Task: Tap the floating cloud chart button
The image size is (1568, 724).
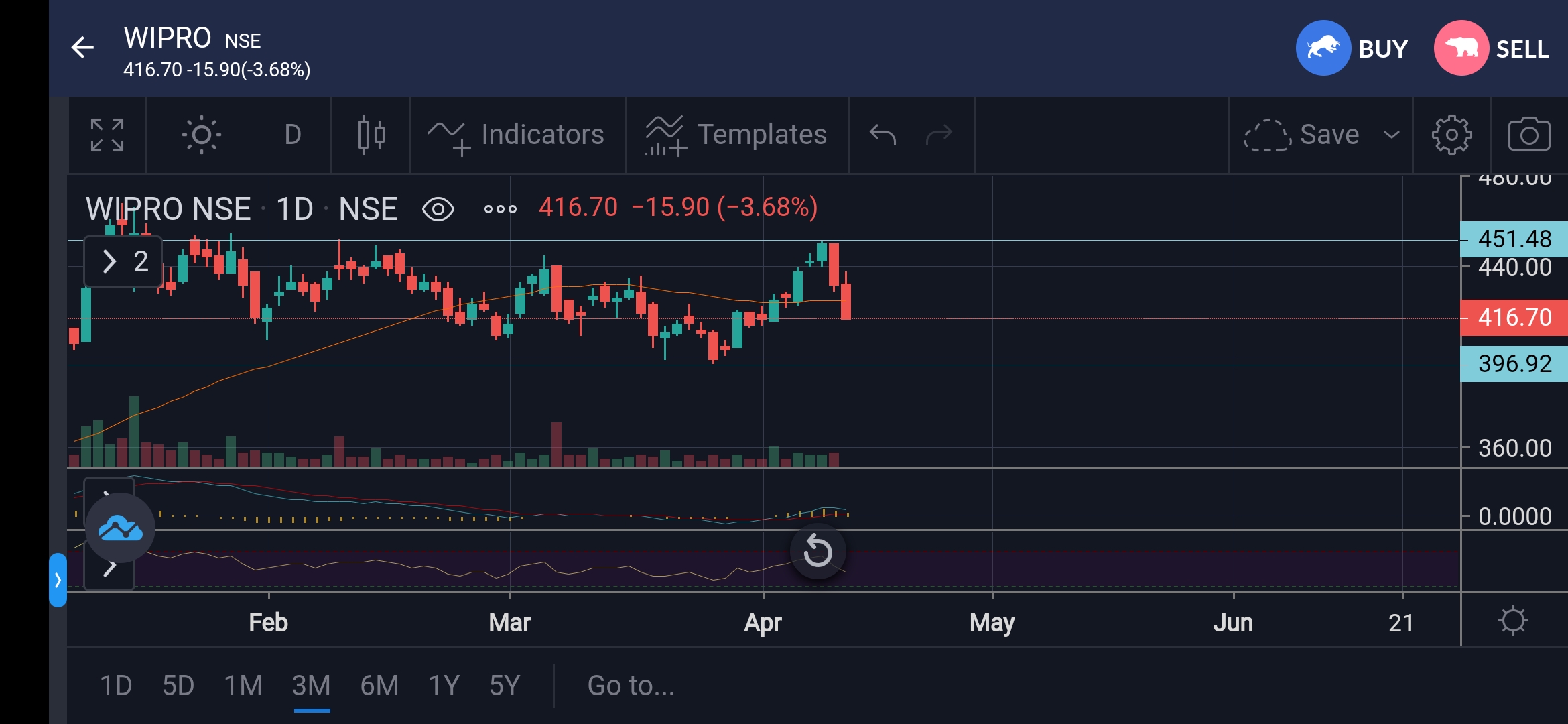Action: (120, 528)
